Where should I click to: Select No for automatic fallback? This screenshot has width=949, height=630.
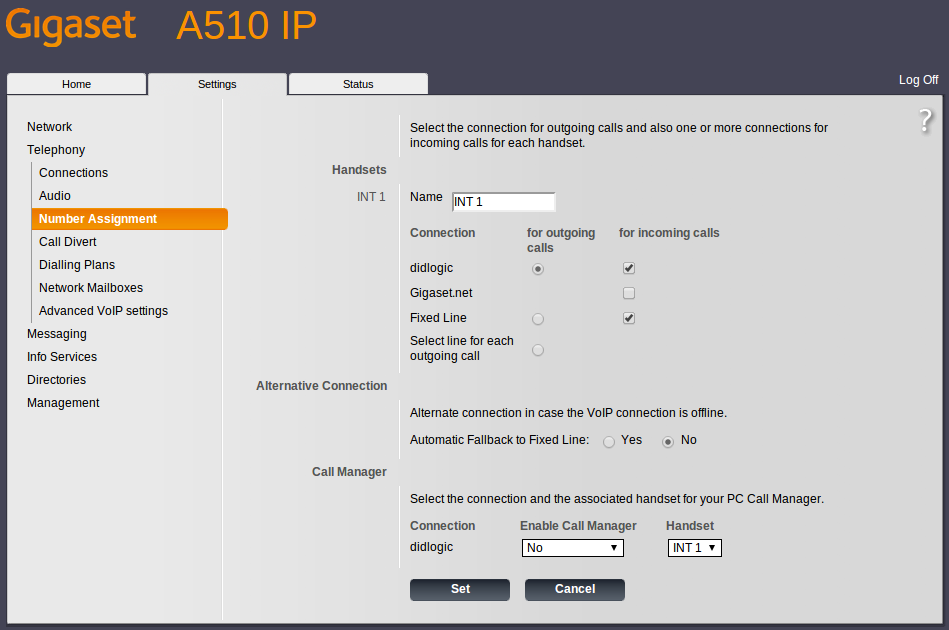click(x=668, y=441)
